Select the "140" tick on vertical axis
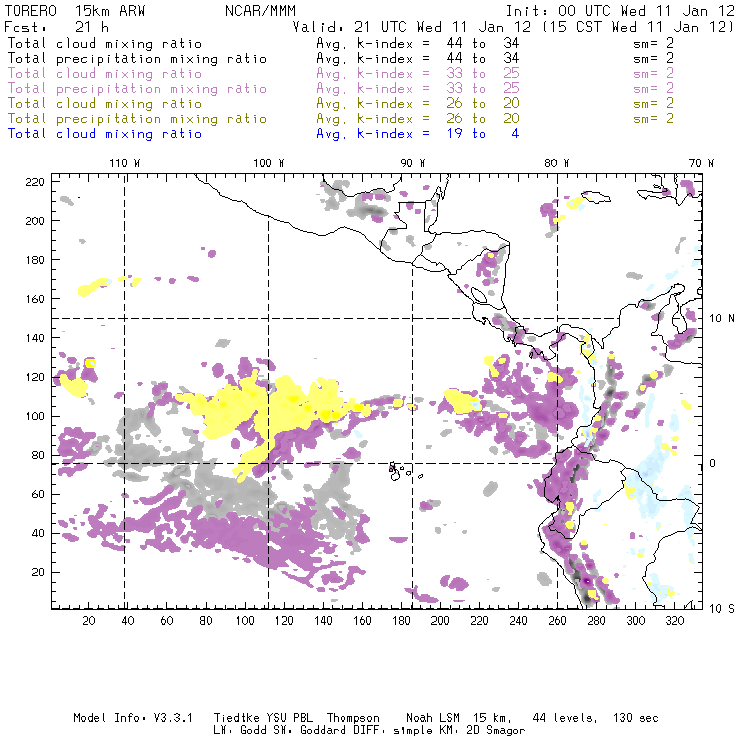This screenshot has height=740, width=740. (35, 338)
